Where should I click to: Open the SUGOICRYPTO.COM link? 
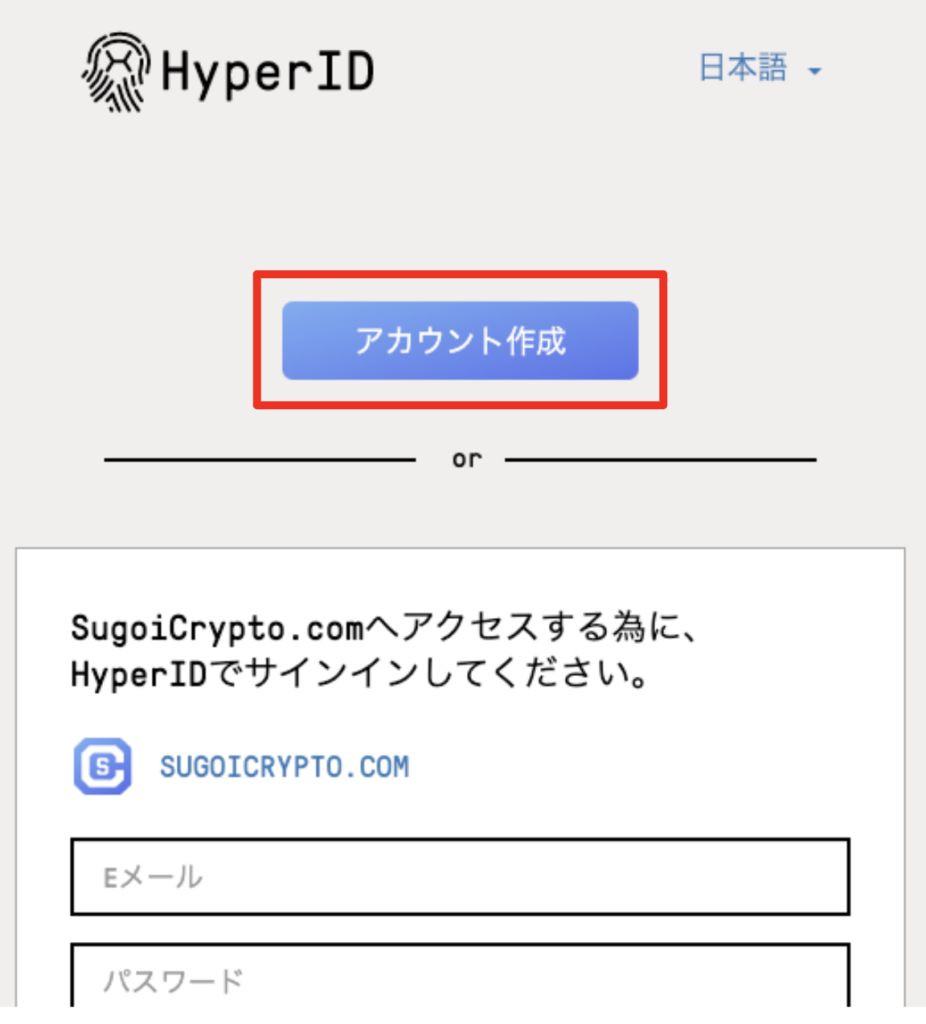[284, 767]
